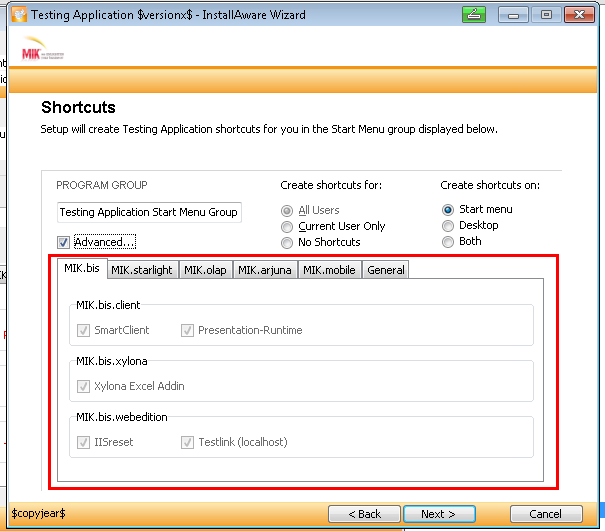Toggle the Advanced... checkbox

(x=63, y=242)
